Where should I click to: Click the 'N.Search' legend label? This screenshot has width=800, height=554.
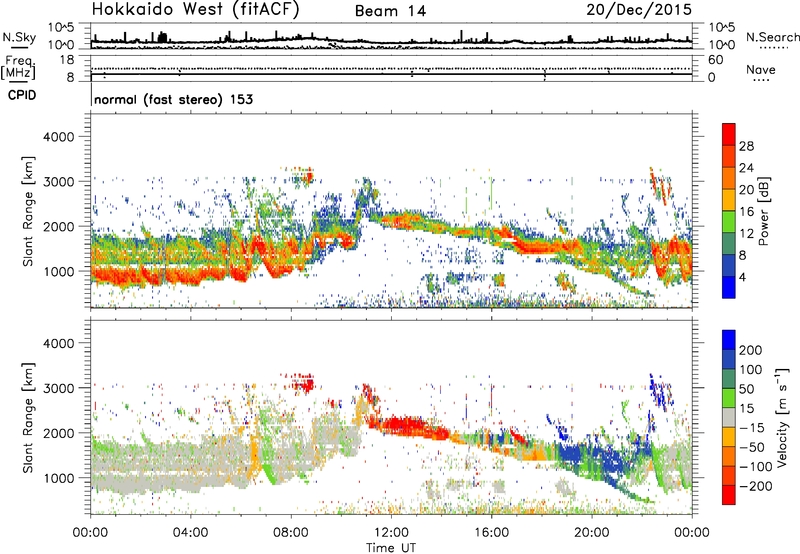[772, 37]
